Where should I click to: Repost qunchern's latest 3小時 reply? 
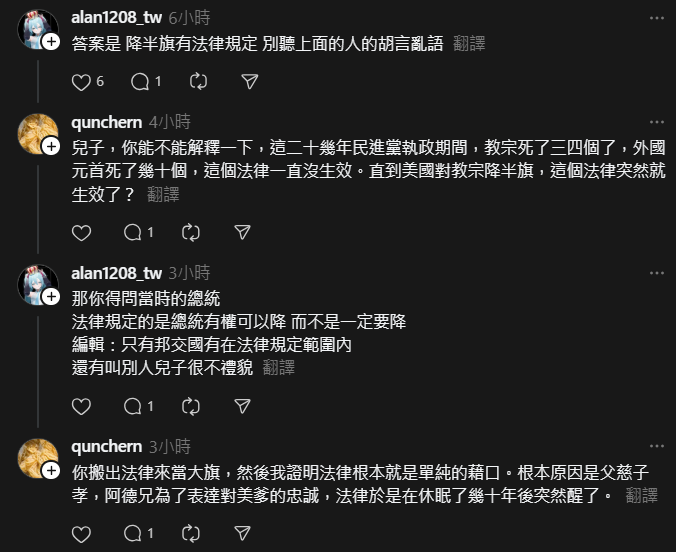point(191,534)
